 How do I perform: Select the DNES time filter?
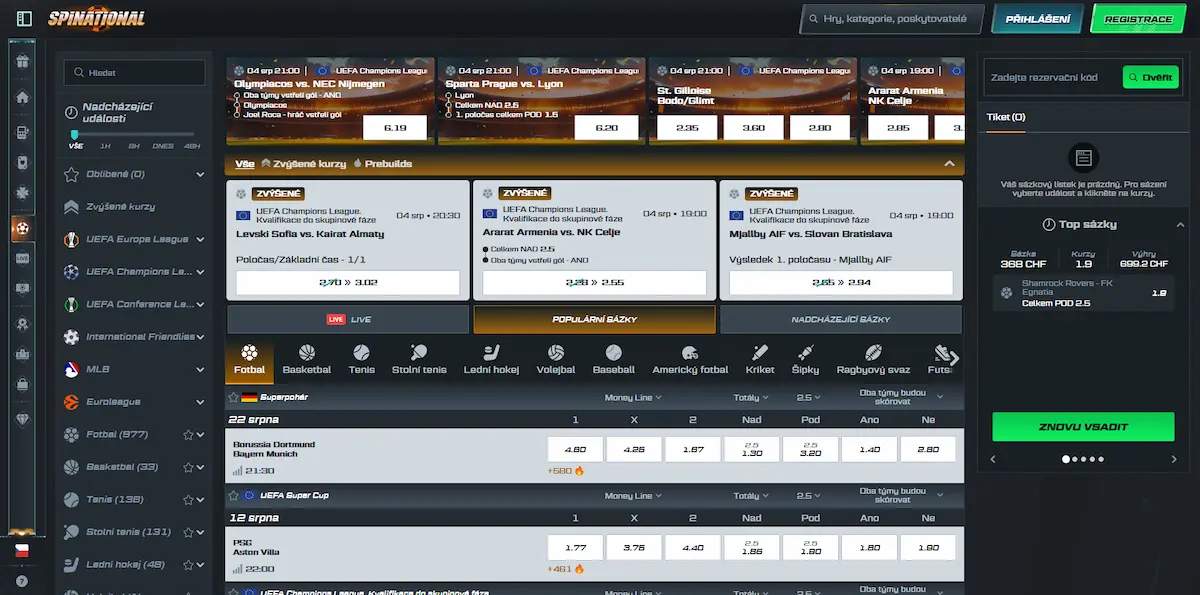click(162, 146)
